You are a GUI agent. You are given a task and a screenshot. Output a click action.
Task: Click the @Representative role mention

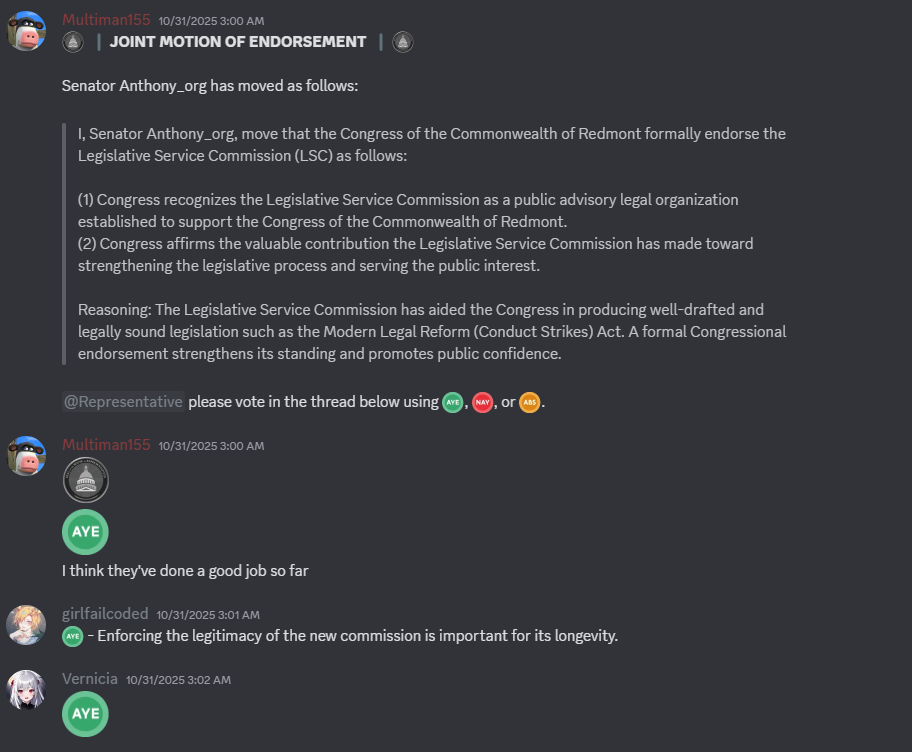(123, 402)
